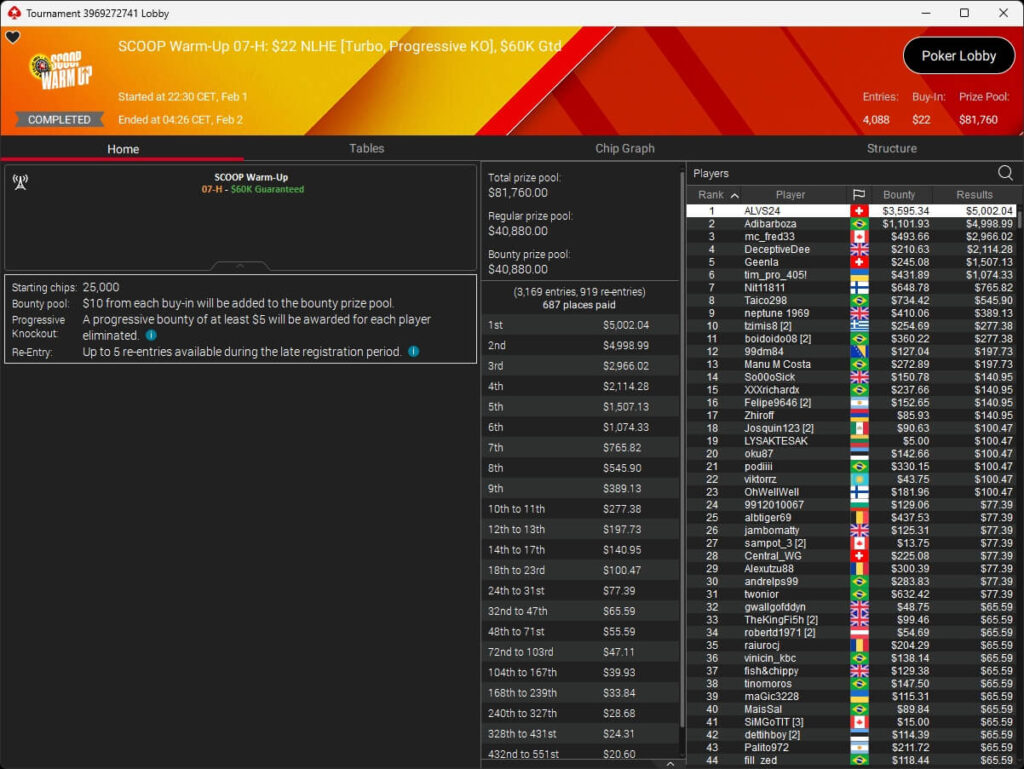Open Progressive Knockout info icon
Screen dimensions: 1024x769
[151, 336]
